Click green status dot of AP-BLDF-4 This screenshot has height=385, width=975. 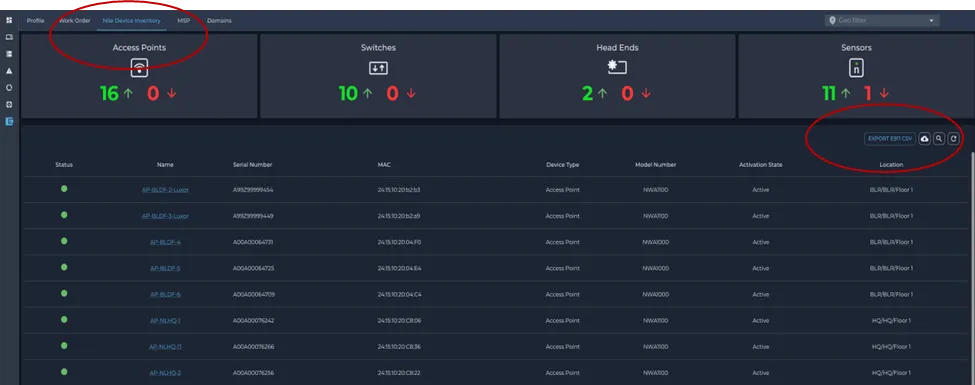coord(64,241)
